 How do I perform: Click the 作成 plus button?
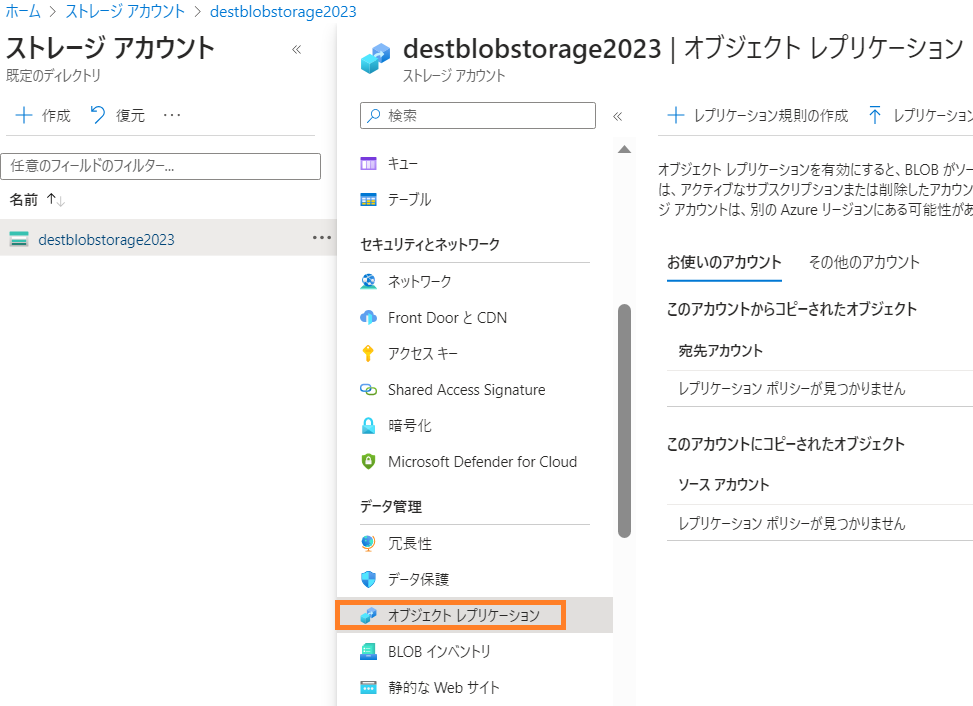(42, 115)
